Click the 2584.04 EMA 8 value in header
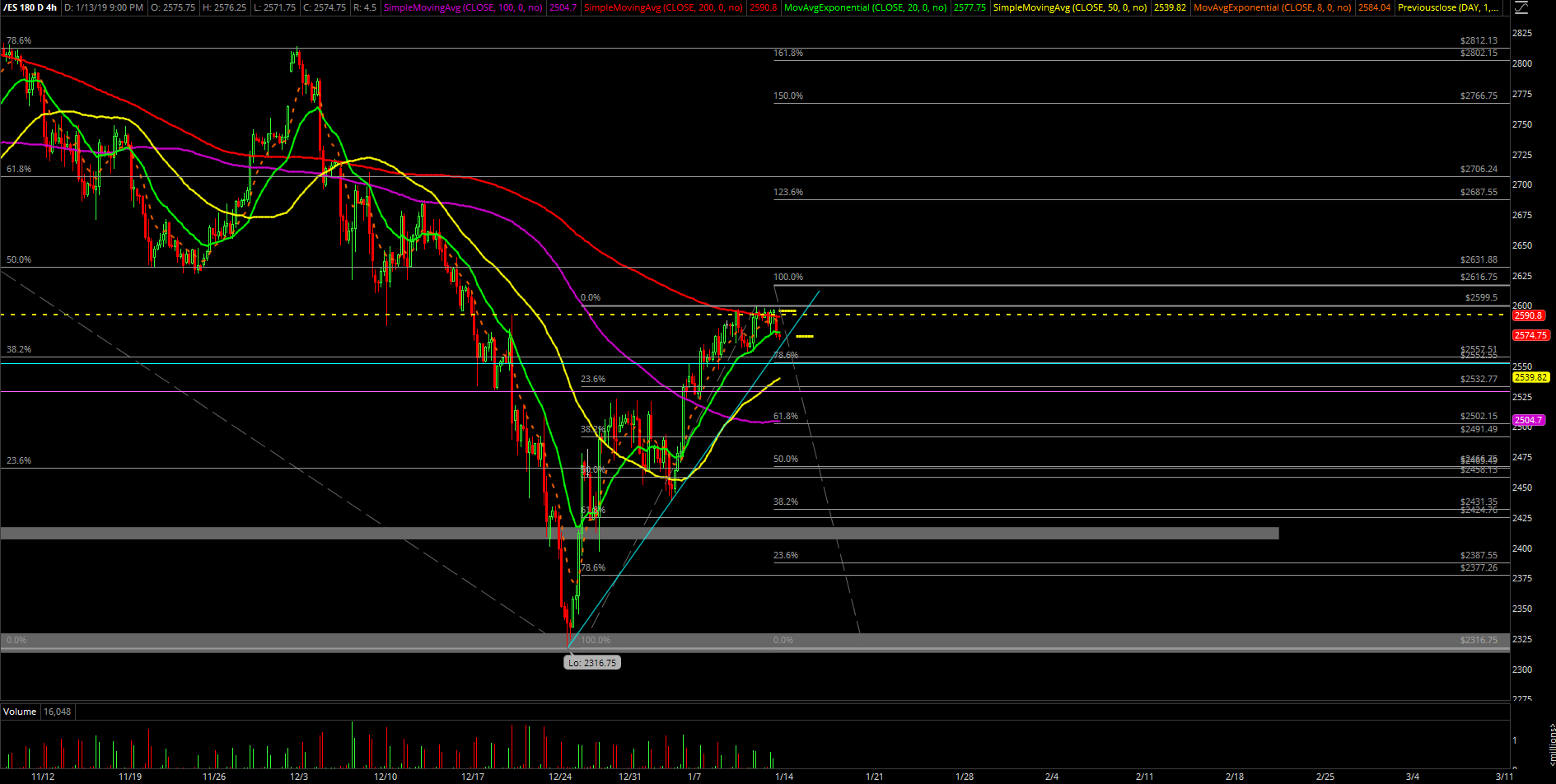 (1372, 7)
